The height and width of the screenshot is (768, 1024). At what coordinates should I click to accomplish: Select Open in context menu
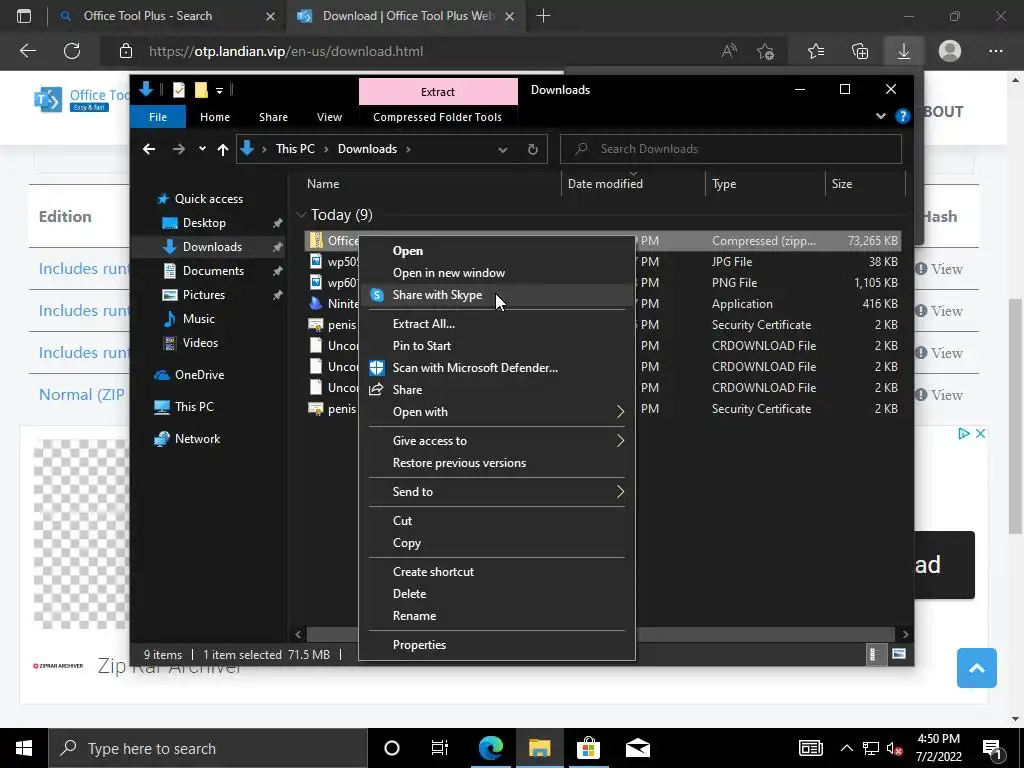coord(408,251)
